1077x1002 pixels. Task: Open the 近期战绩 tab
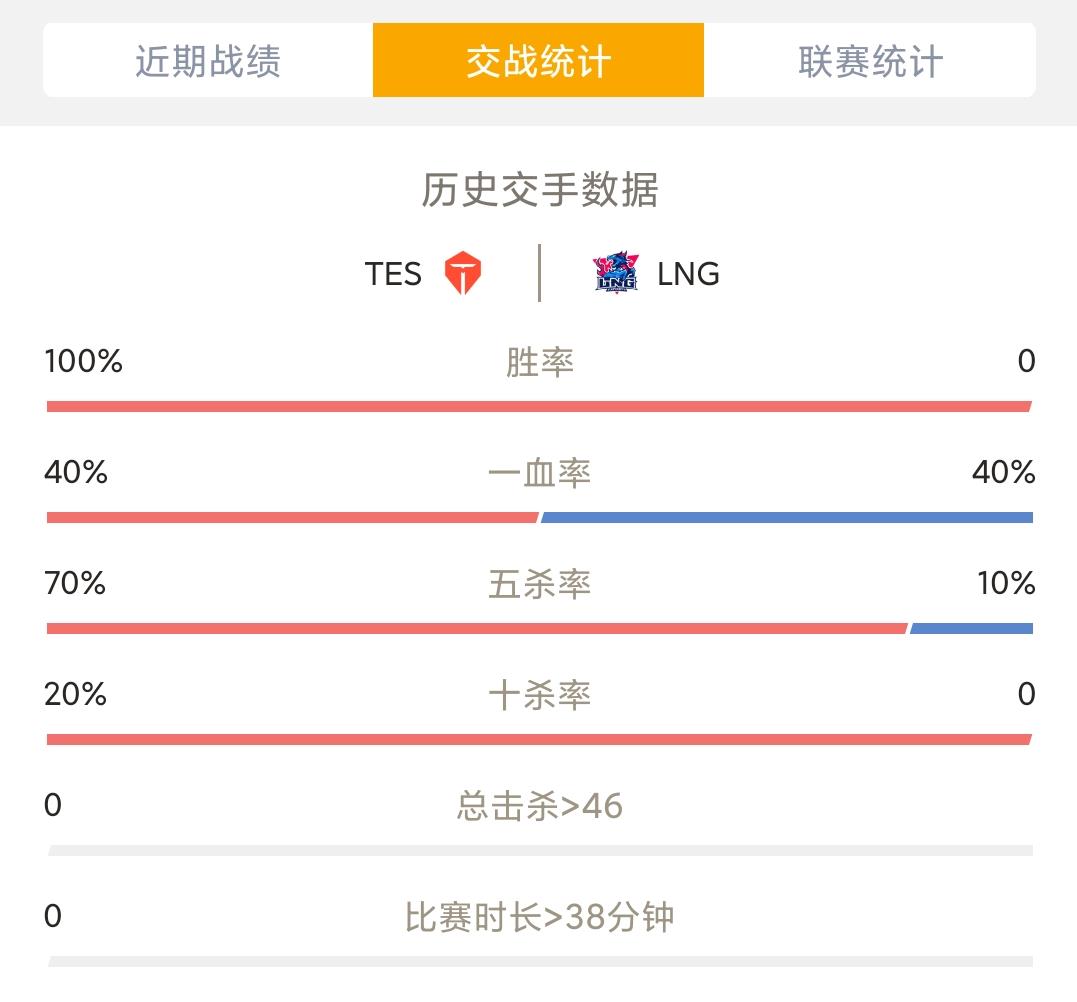[x=208, y=60]
